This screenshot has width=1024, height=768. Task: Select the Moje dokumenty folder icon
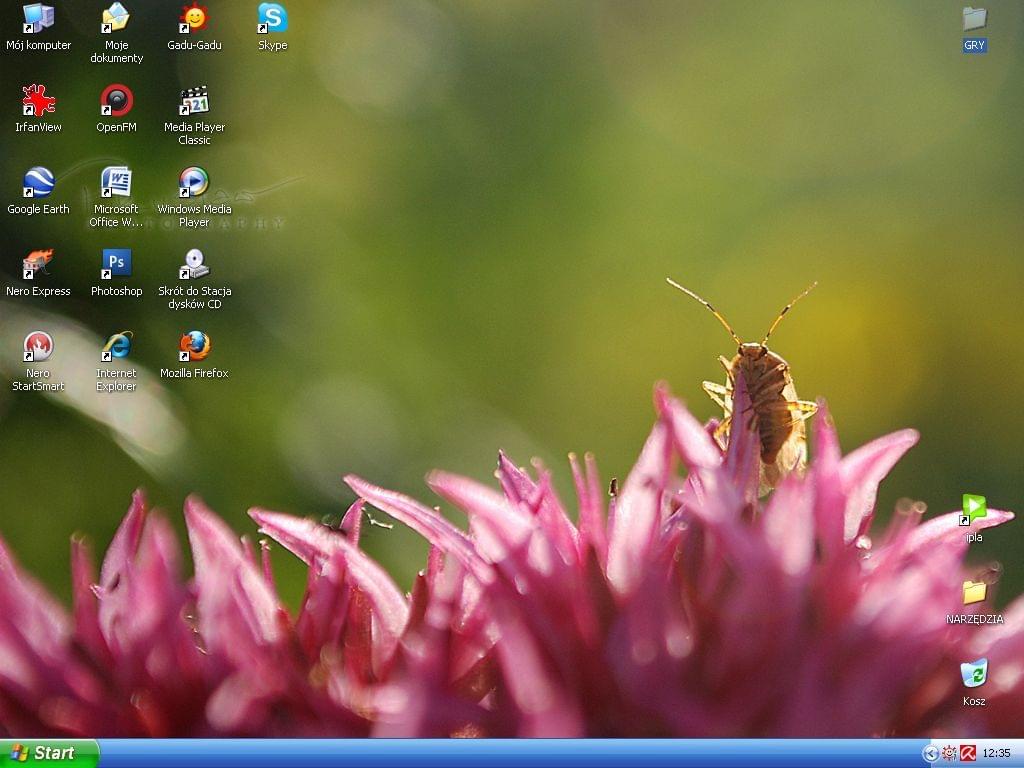(x=116, y=18)
